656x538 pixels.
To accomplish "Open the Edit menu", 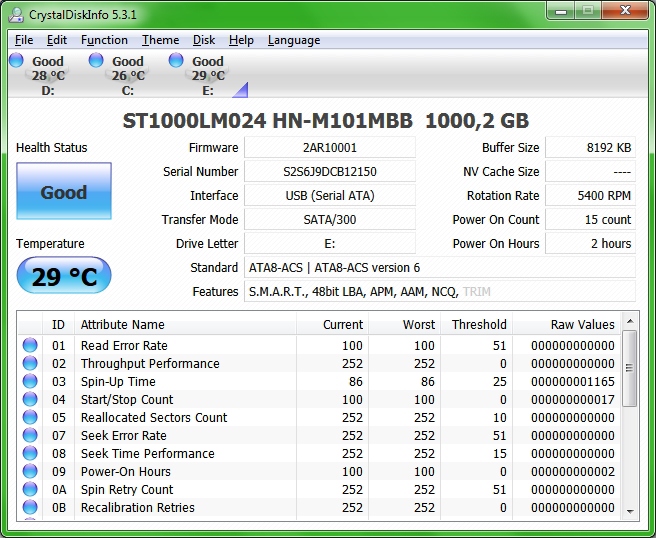I will tap(56, 40).
